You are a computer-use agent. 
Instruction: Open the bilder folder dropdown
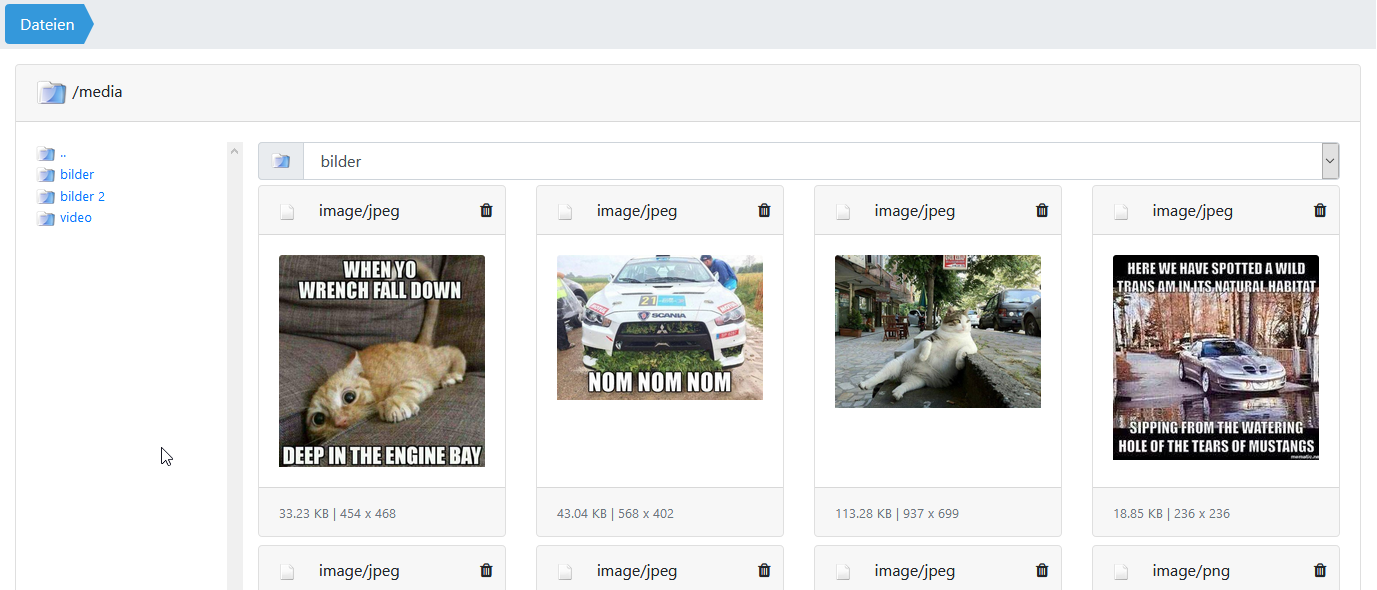pyautogui.click(x=821, y=161)
